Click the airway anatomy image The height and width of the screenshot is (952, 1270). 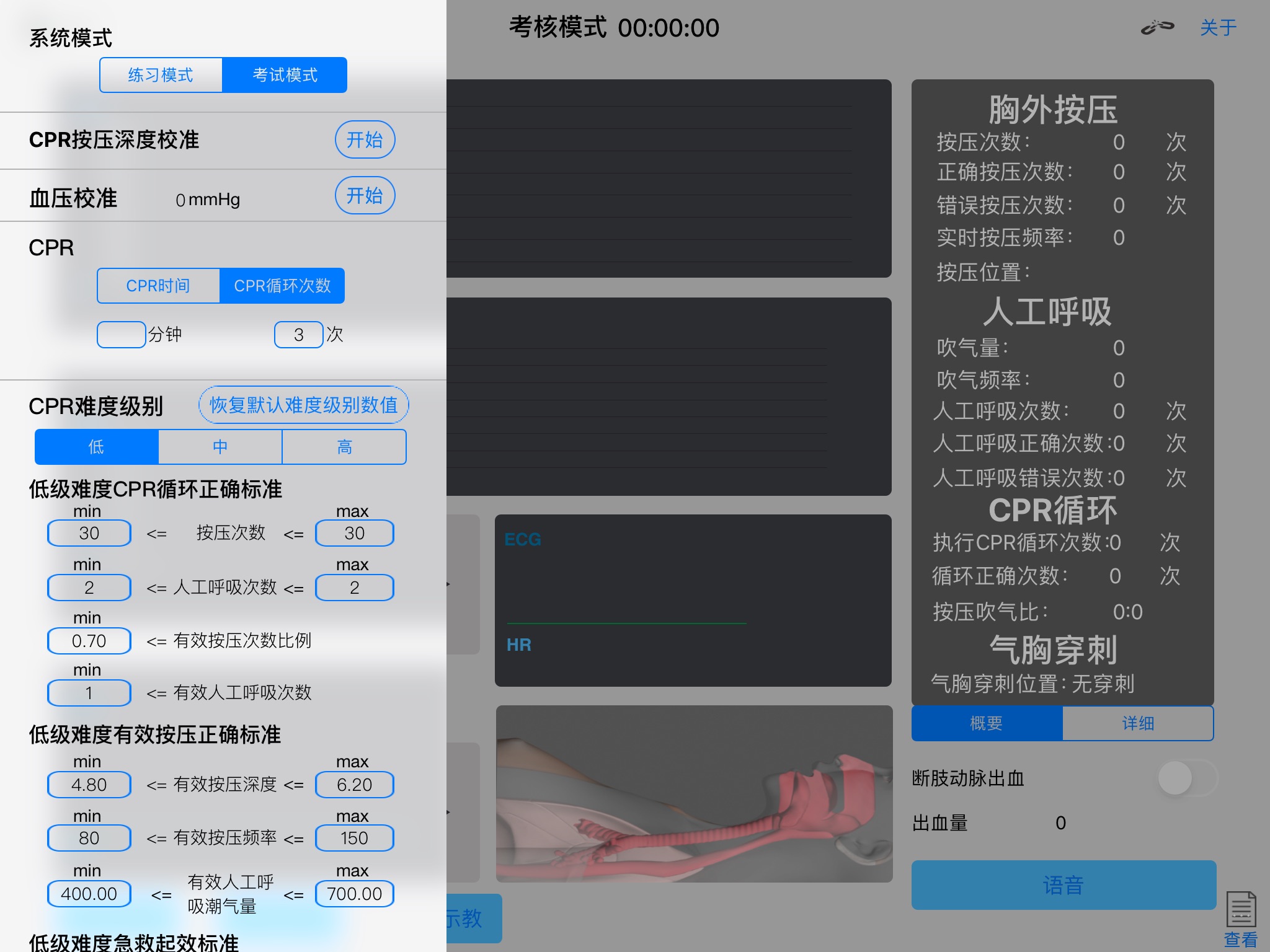pyautogui.click(x=694, y=794)
